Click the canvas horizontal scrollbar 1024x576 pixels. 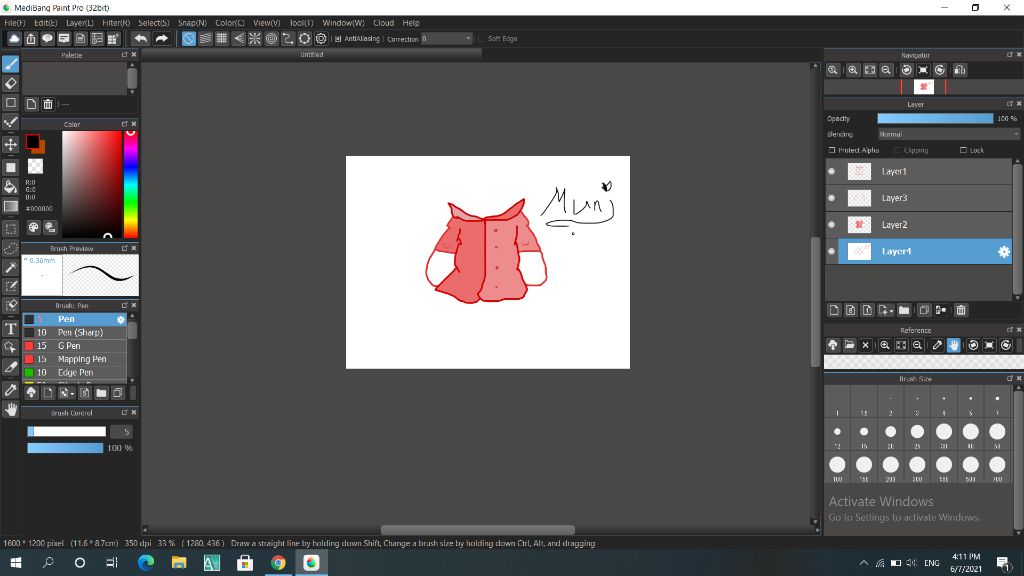[x=477, y=530]
